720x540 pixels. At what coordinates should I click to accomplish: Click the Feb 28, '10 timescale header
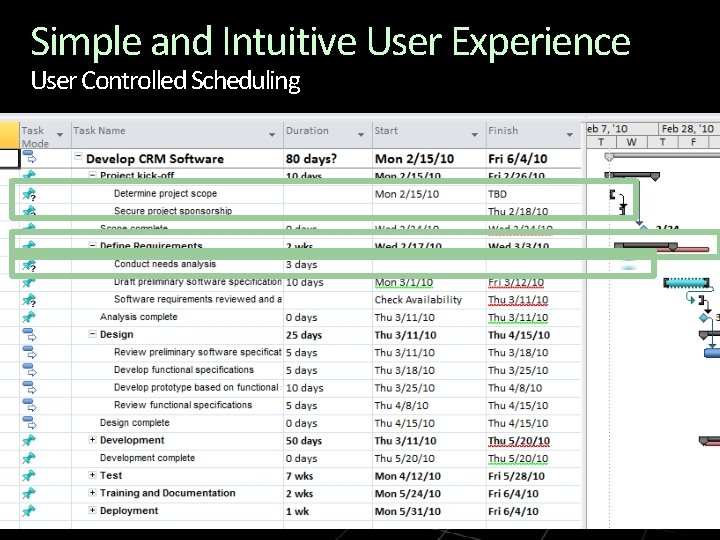pyautogui.click(x=687, y=129)
